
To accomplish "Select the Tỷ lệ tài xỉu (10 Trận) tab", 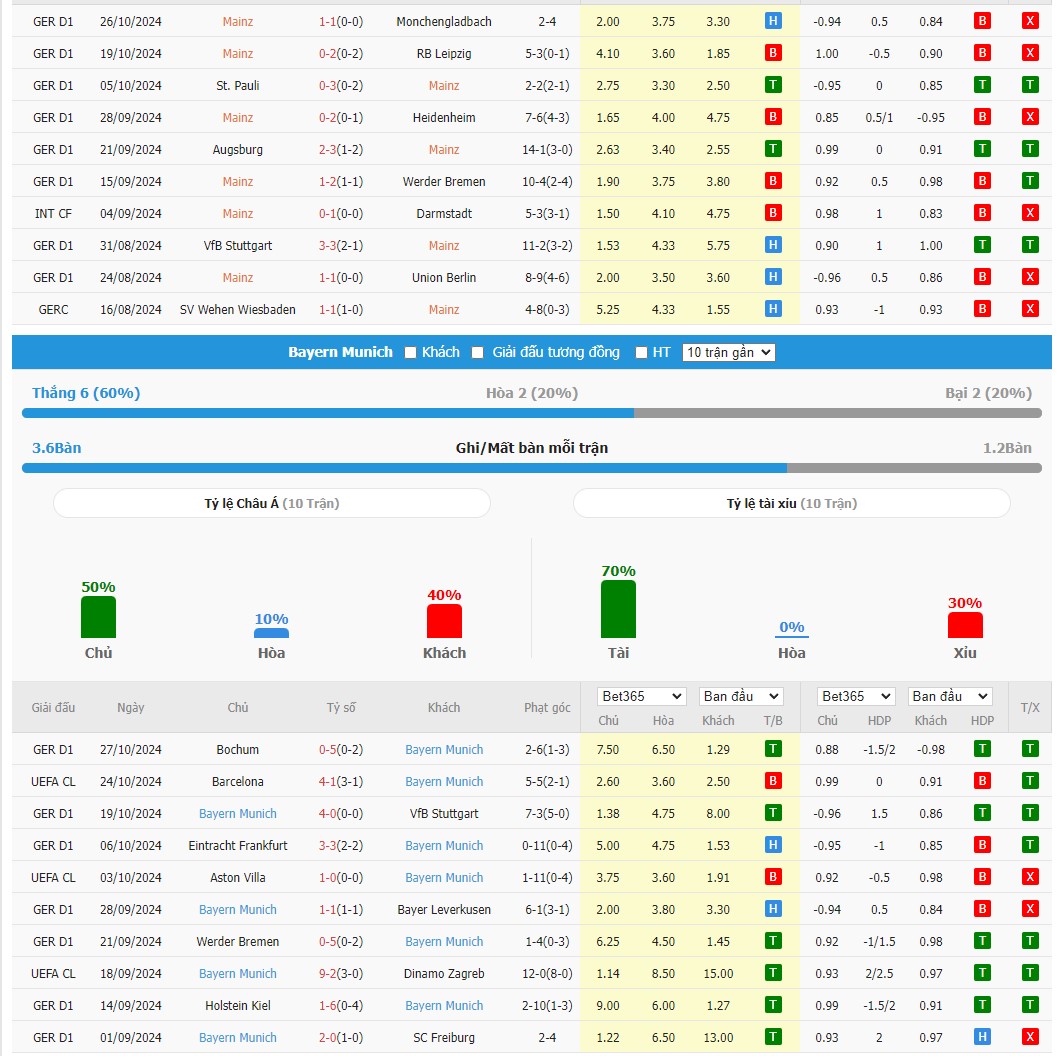I will coord(792,503).
